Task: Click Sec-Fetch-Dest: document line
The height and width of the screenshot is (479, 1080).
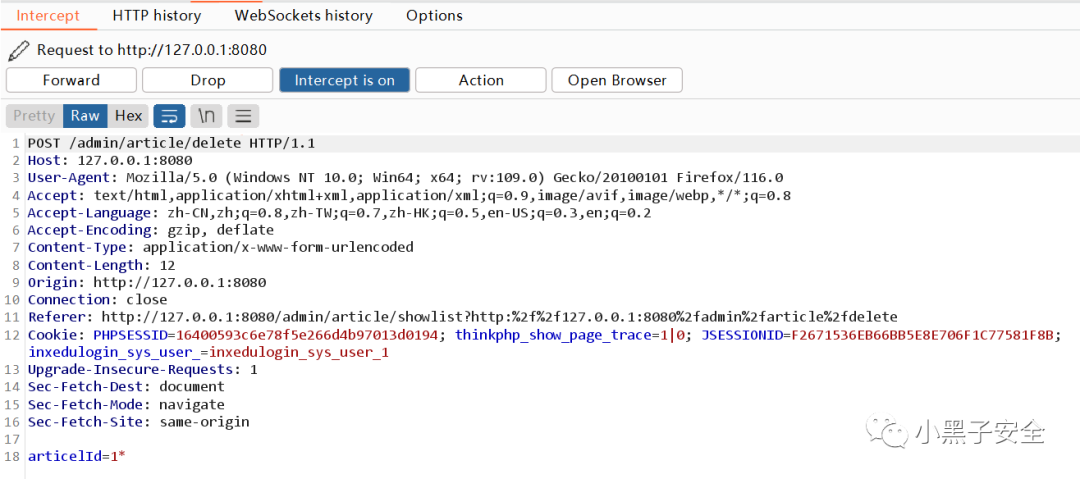Action: click(126, 387)
